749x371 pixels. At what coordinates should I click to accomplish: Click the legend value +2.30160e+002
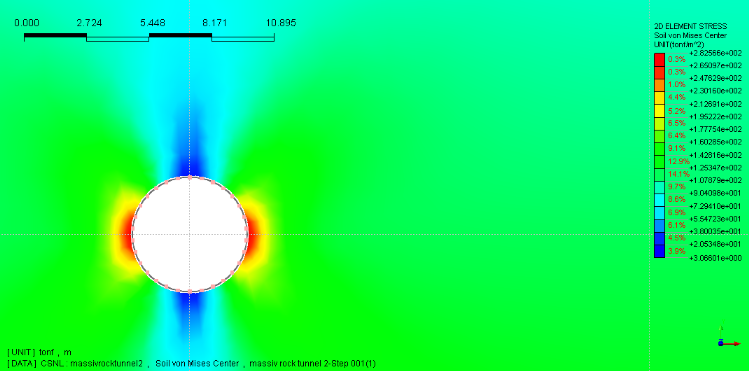pyautogui.click(x=716, y=91)
